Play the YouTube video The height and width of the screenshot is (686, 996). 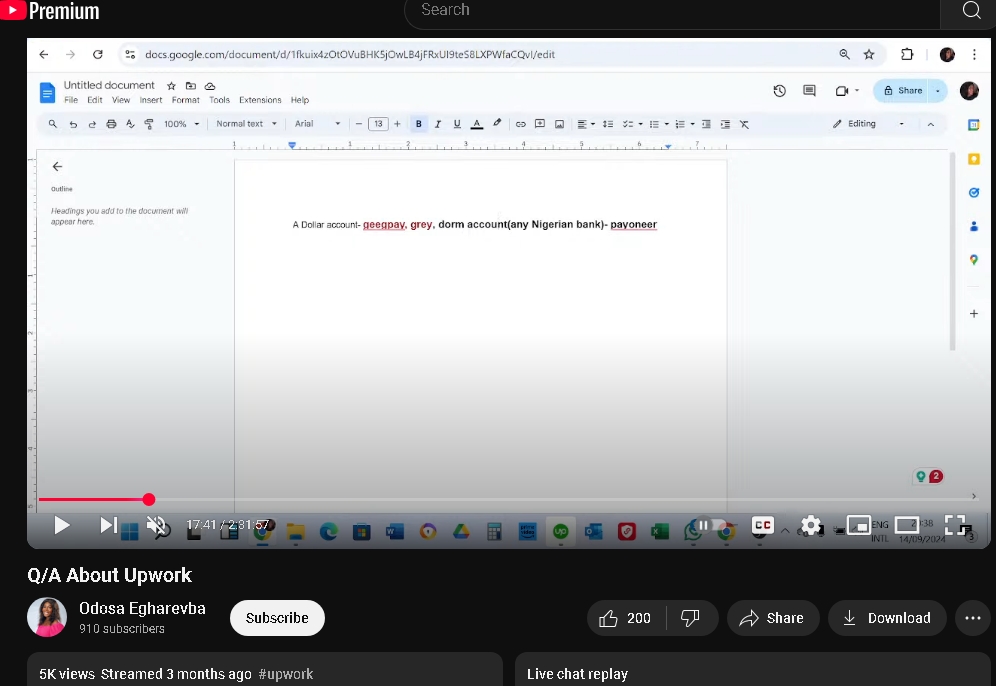pos(62,525)
